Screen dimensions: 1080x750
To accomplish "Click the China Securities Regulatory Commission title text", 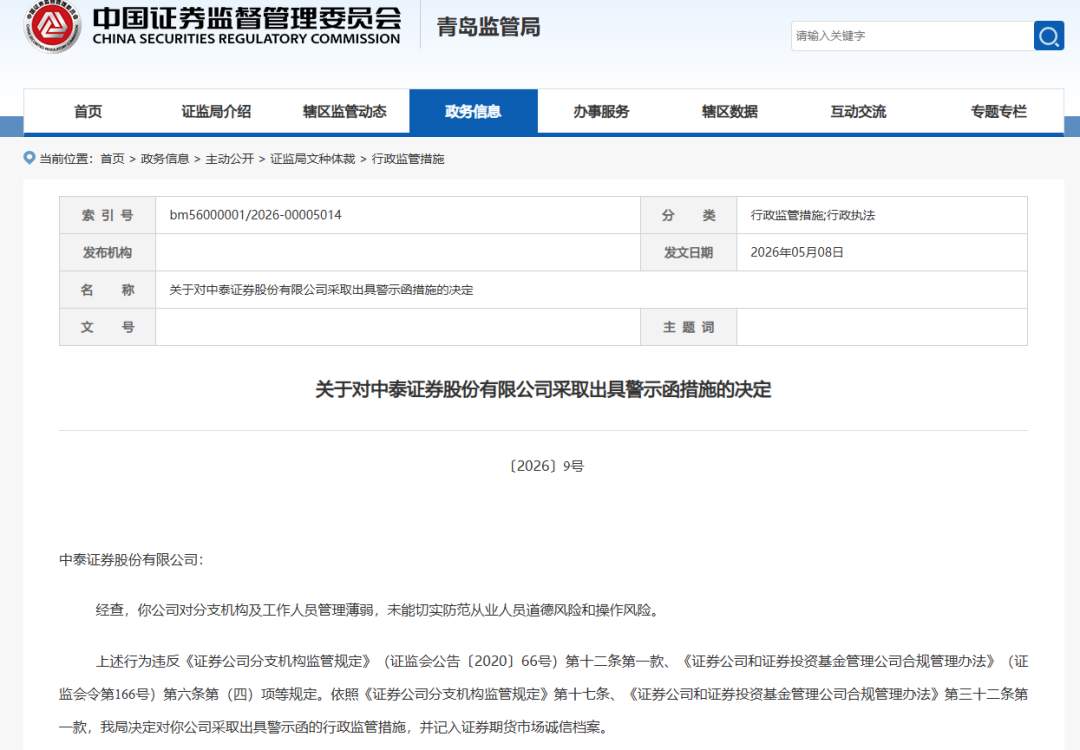I will click(x=246, y=26).
